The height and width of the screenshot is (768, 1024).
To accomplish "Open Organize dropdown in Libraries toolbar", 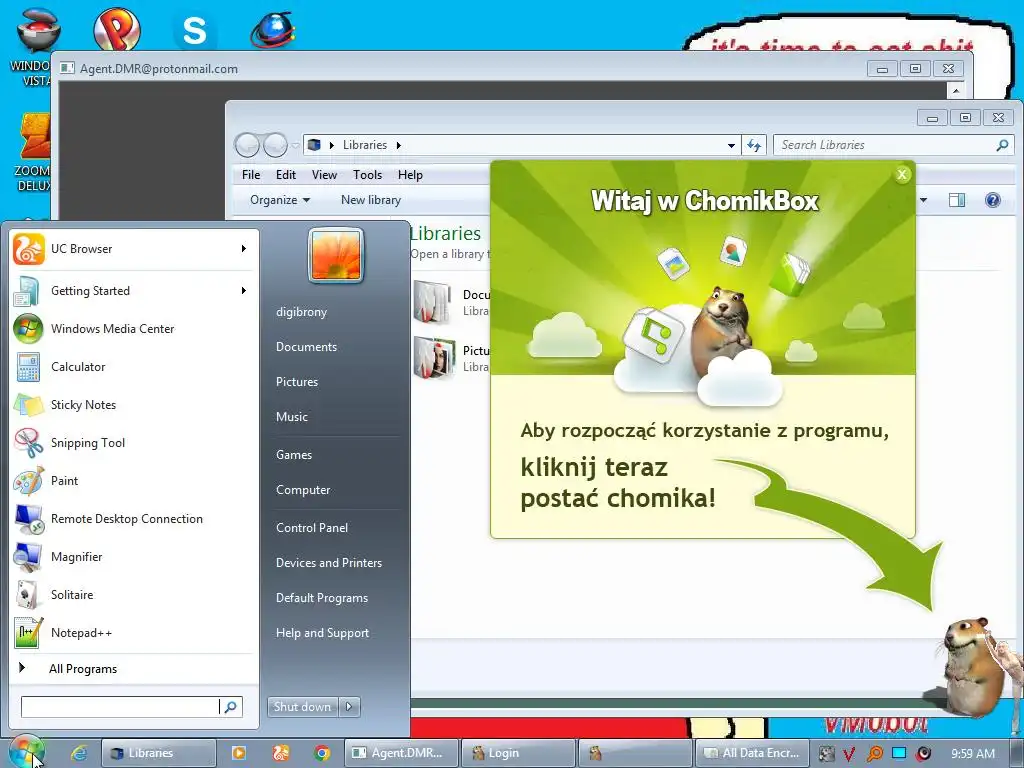I will 280,200.
